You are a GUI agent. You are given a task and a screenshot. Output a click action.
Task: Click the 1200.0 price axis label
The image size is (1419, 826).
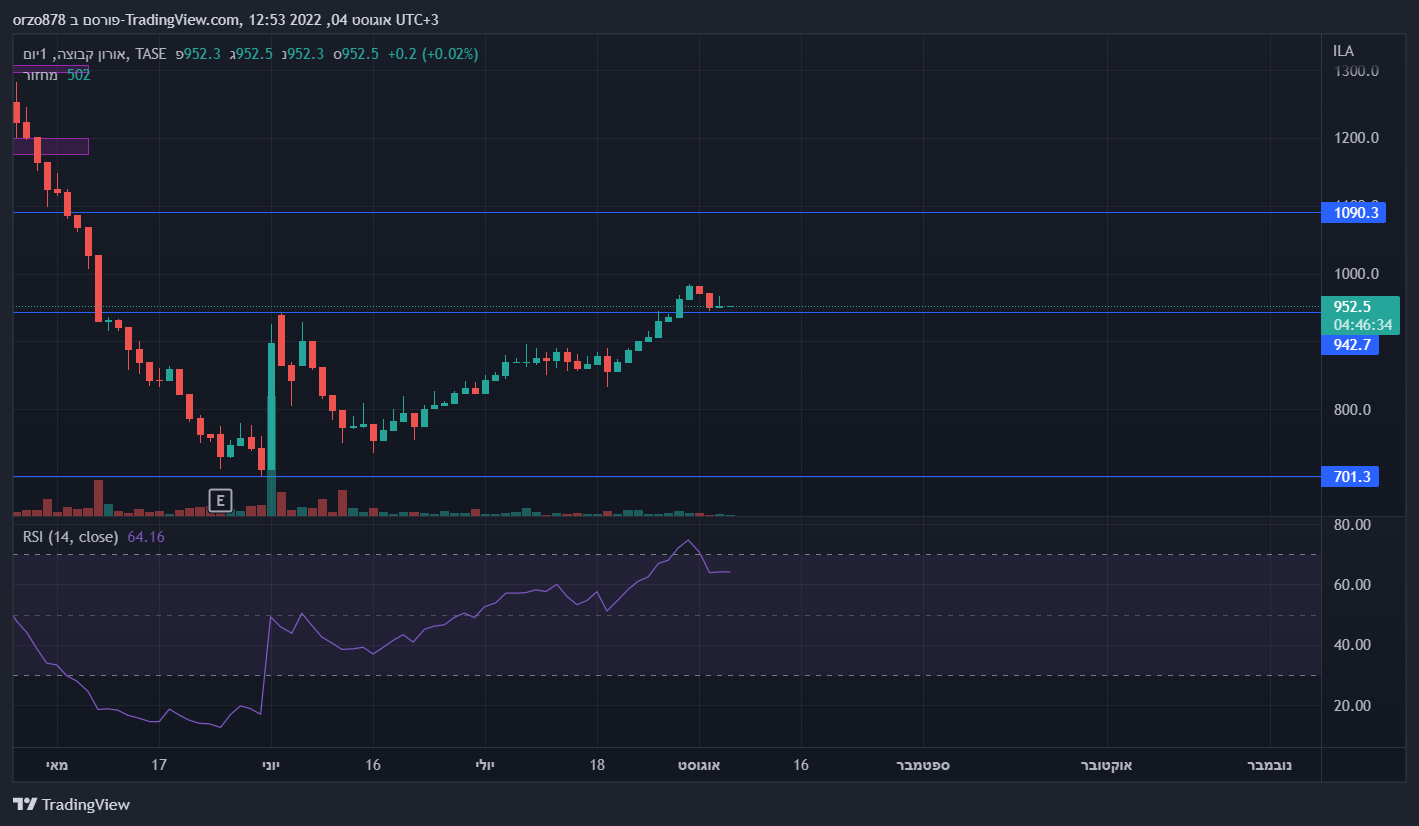pos(1356,138)
